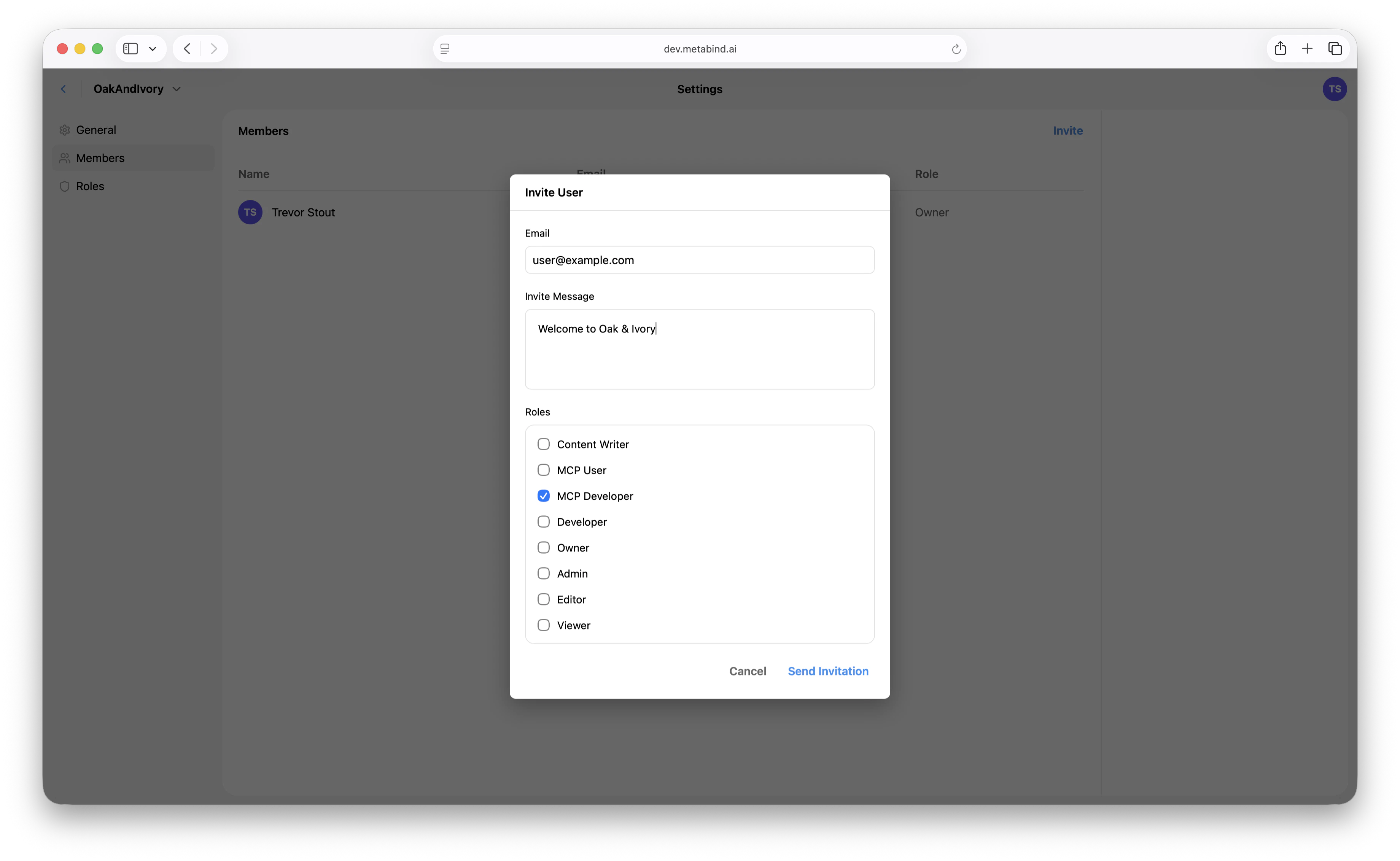
Task: Select the Trevor Stout member row
Action: pos(661,213)
